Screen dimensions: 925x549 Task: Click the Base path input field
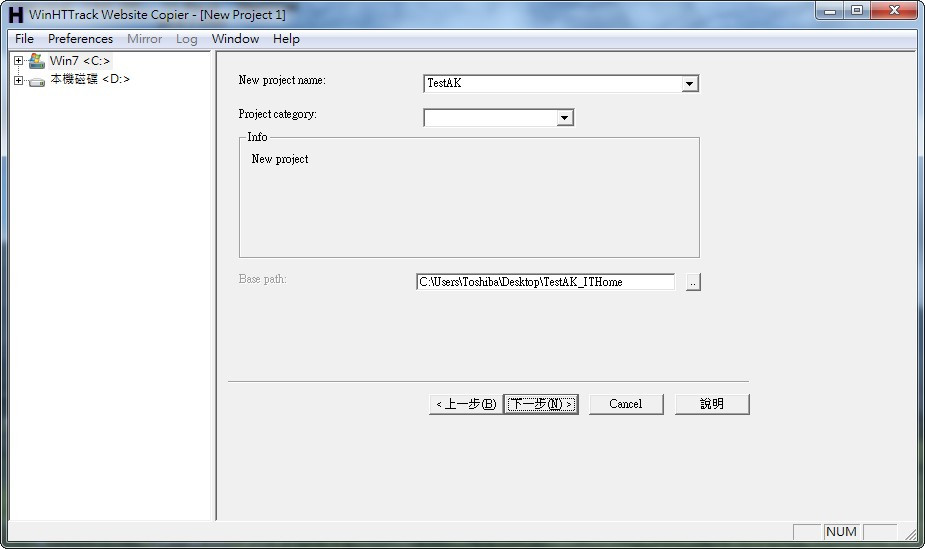pos(545,282)
